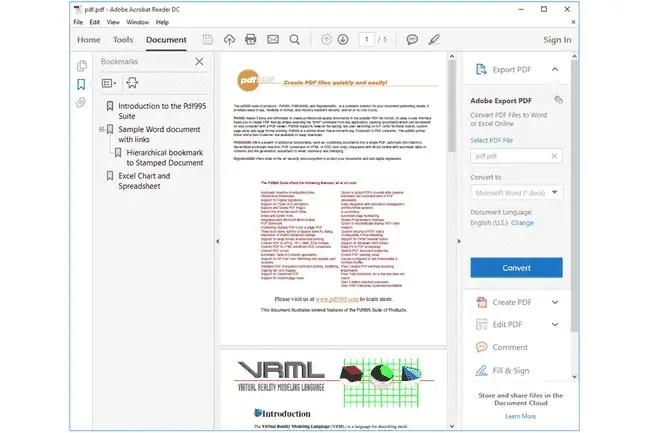Click the upload to cloud icon
This screenshot has width=650, height=433.
[x=229, y=39]
